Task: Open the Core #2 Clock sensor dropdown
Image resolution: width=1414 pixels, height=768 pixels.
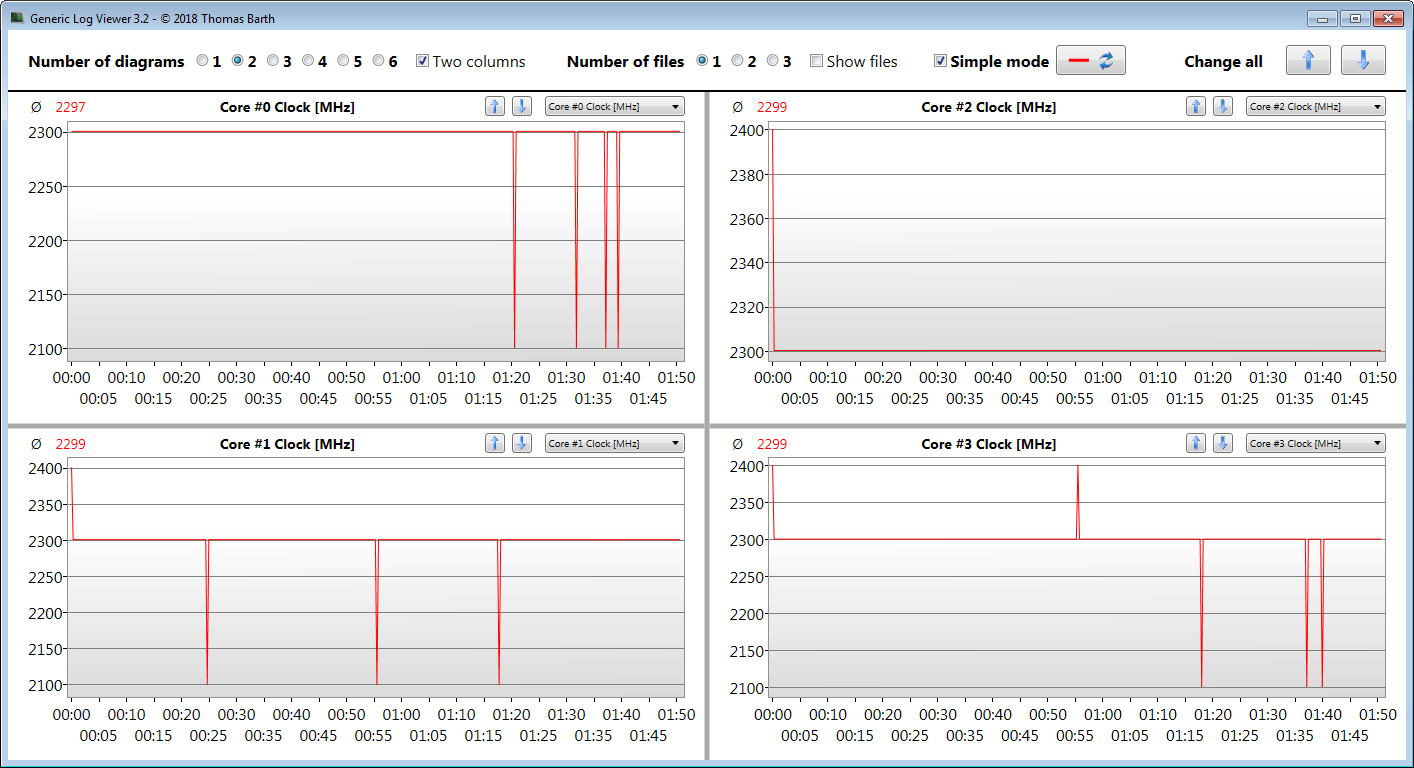Action: point(1315,107)
